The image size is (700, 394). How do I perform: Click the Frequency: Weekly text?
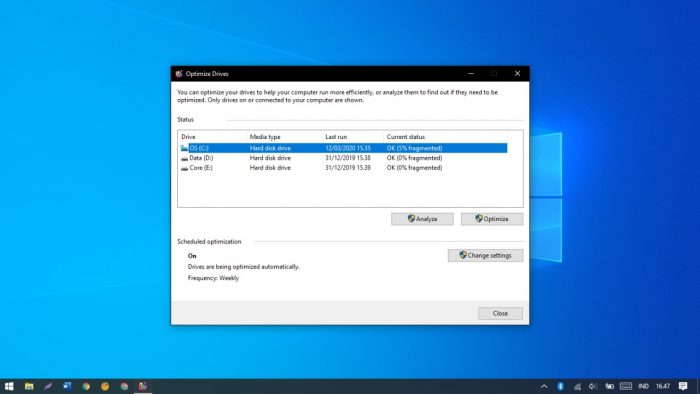[x=213, y=278]
